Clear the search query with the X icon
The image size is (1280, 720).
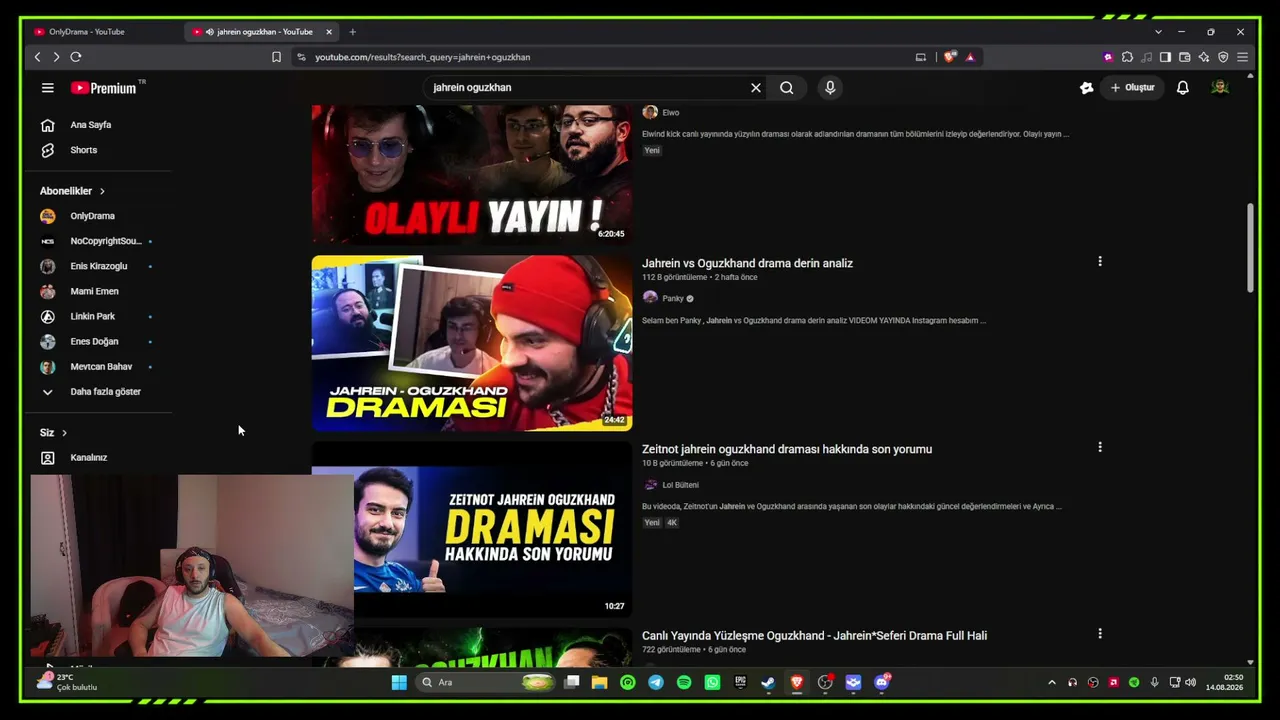point(756,88)
